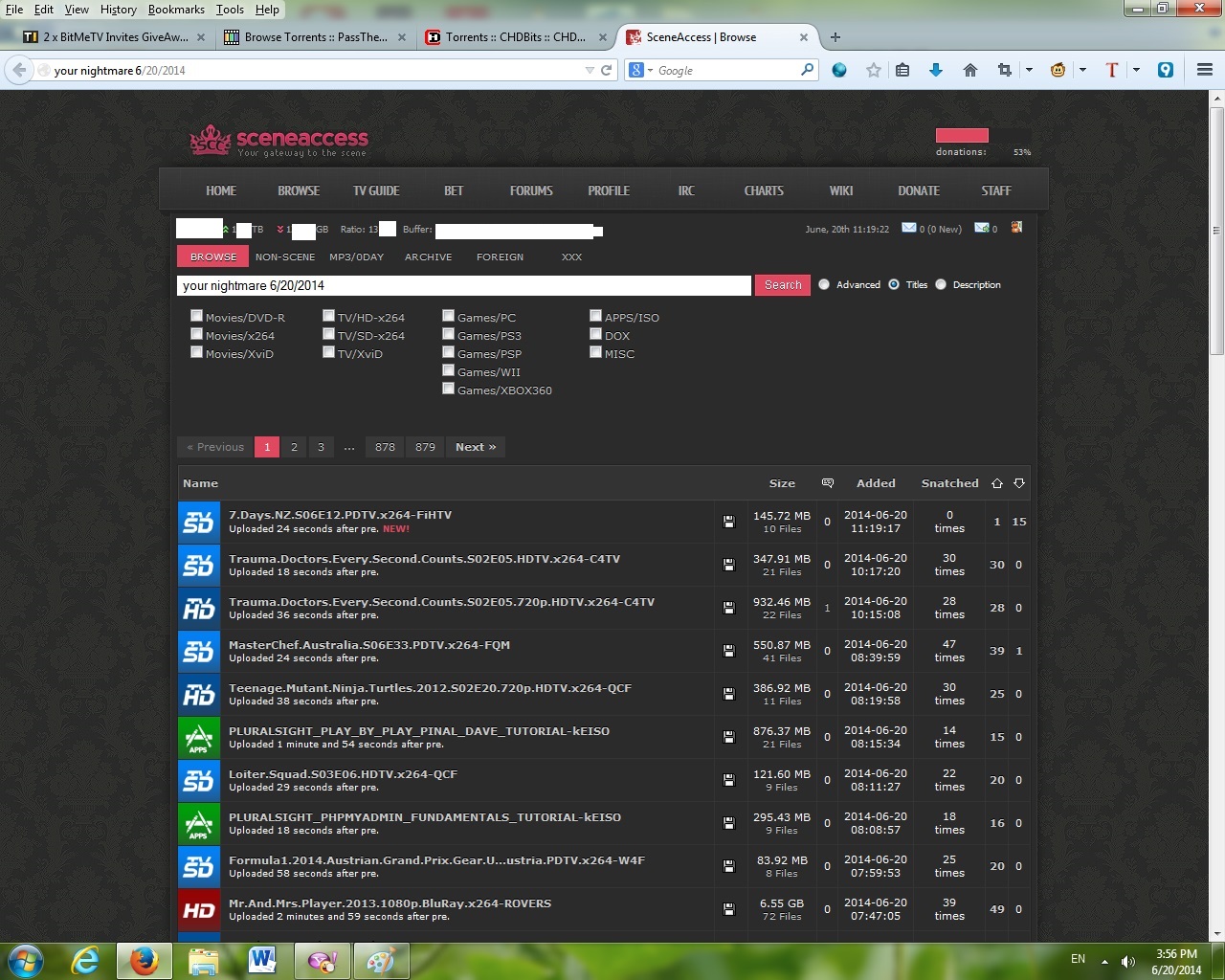Screen dimensions: 1225x980
Task: Open Formula1.2014.Austrian.Grand.Prix torrent link
Action: [436, 860]
